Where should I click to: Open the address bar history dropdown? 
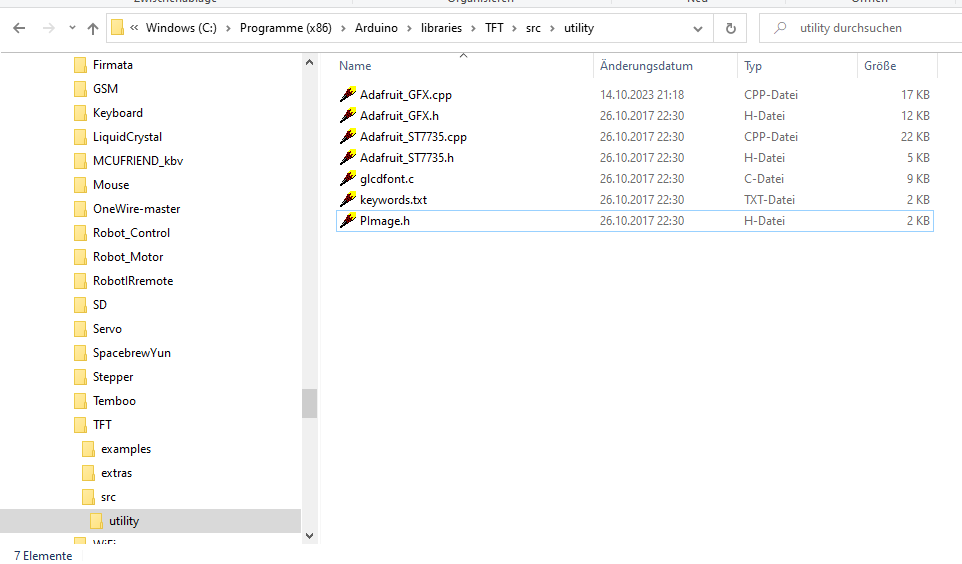click(698, 29)
